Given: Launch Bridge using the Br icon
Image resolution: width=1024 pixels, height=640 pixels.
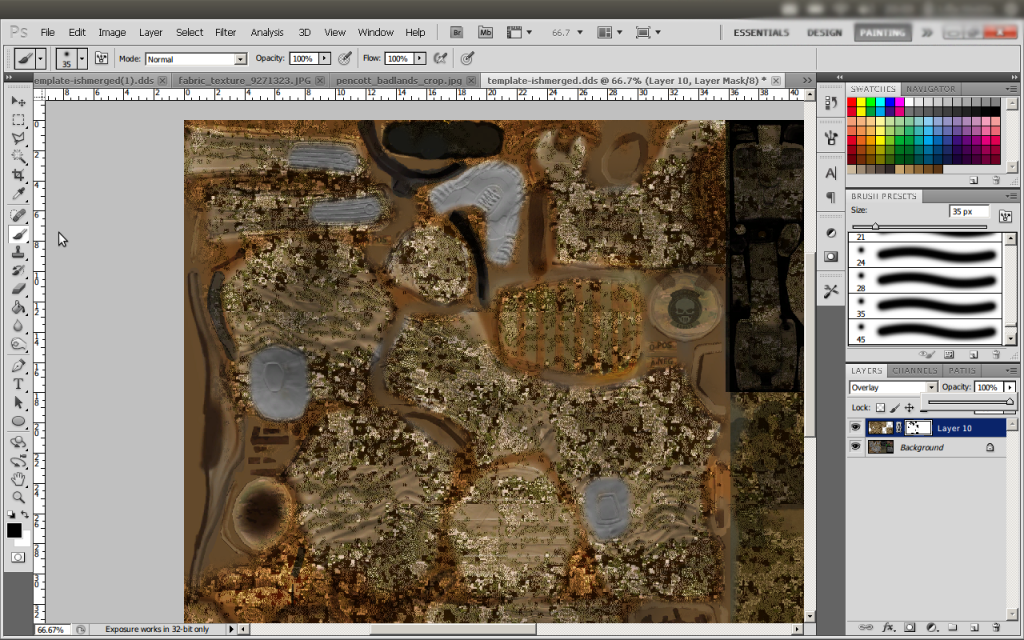Looking at the screenshot, I should 456,32.
